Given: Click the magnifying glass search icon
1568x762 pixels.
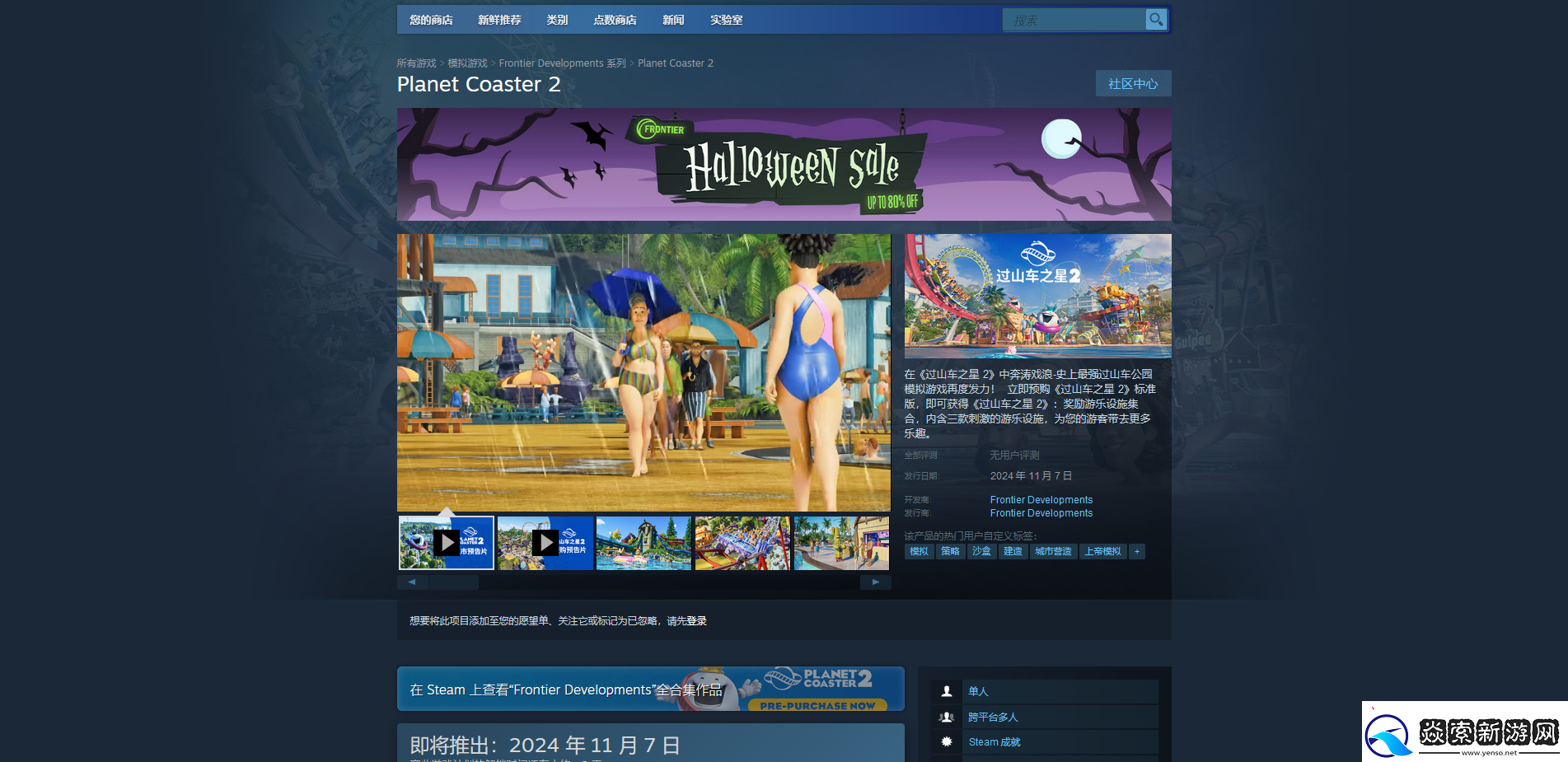Looking at the screenshot, I should click(x=1156, y=20).
